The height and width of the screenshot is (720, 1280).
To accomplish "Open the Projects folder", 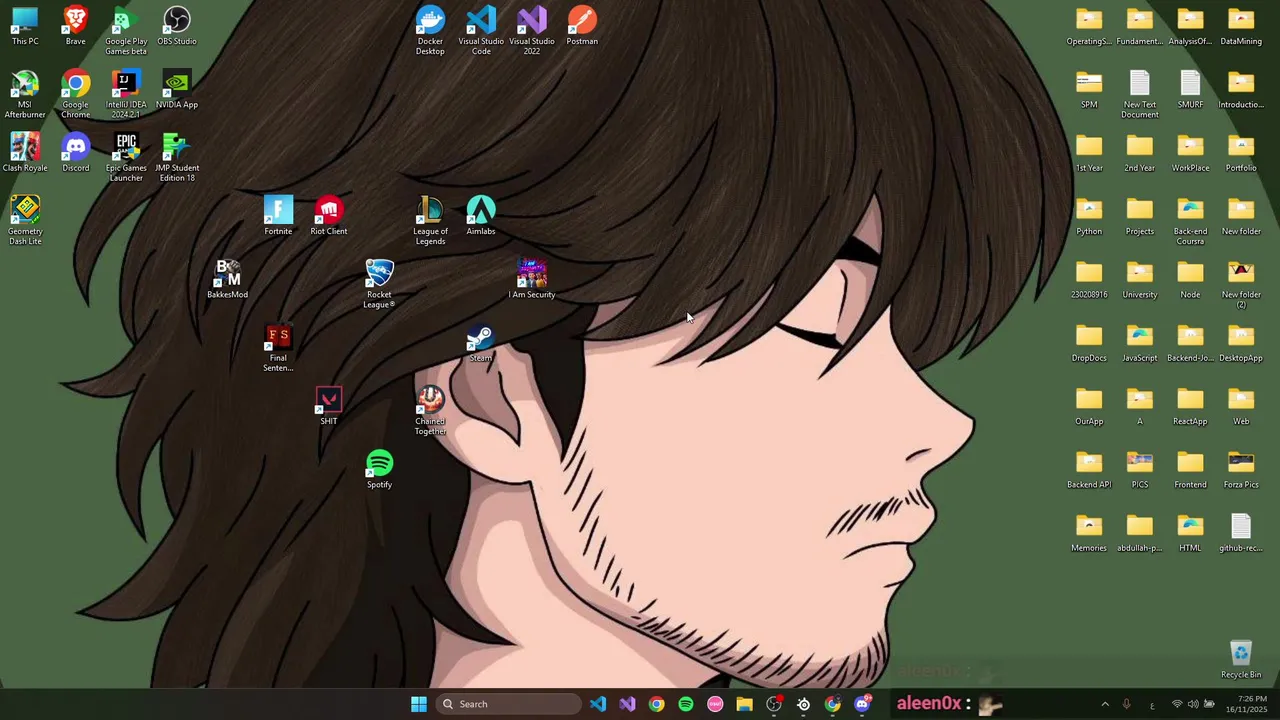I will (x=1140, y=216).
